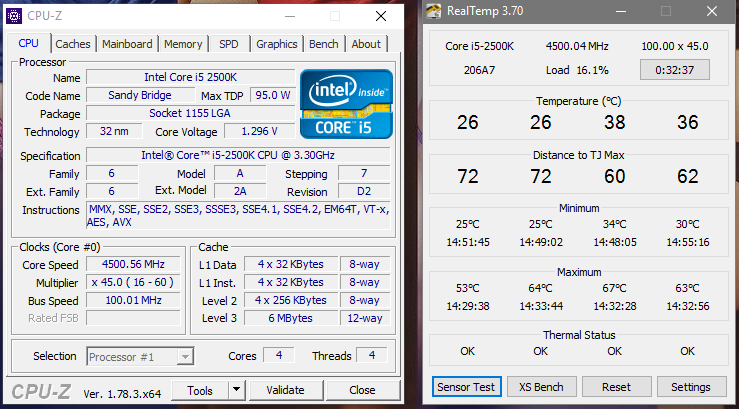This screenshot has width=739, height=409.
Task: Click the Core Voltage value 1.296 V
Action: pos(259,131)
